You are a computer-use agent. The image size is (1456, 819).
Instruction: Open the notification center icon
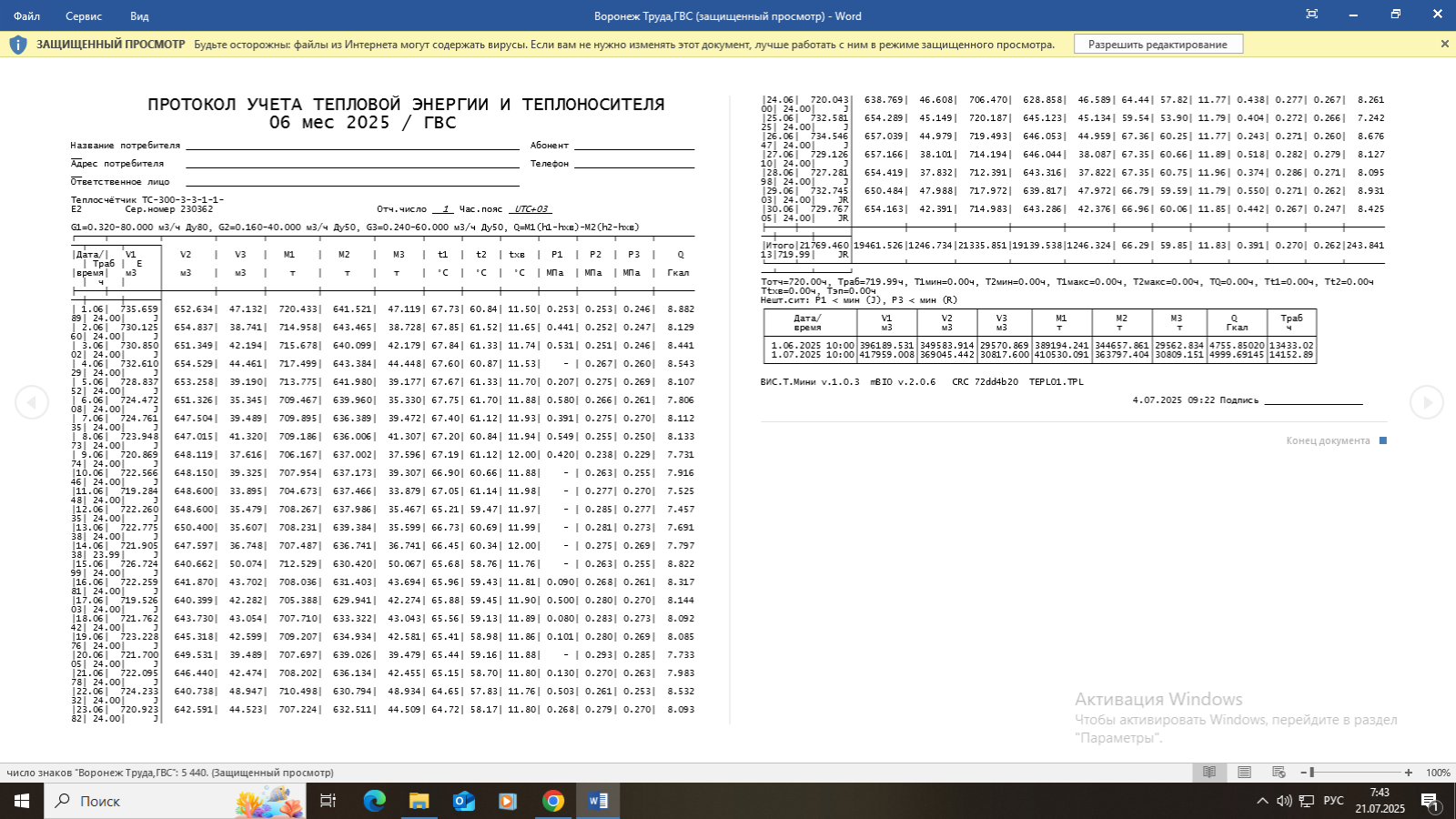[x=1430, y=801]
